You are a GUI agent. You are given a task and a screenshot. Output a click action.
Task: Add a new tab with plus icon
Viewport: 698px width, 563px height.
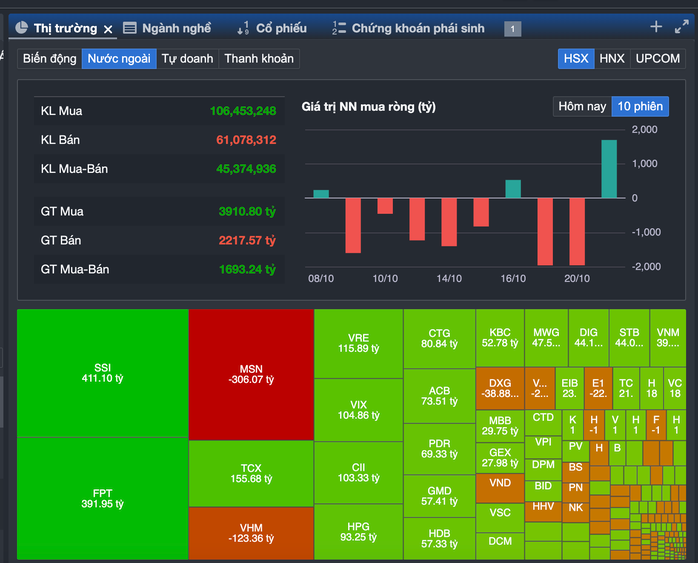click(x=656, y=27)
